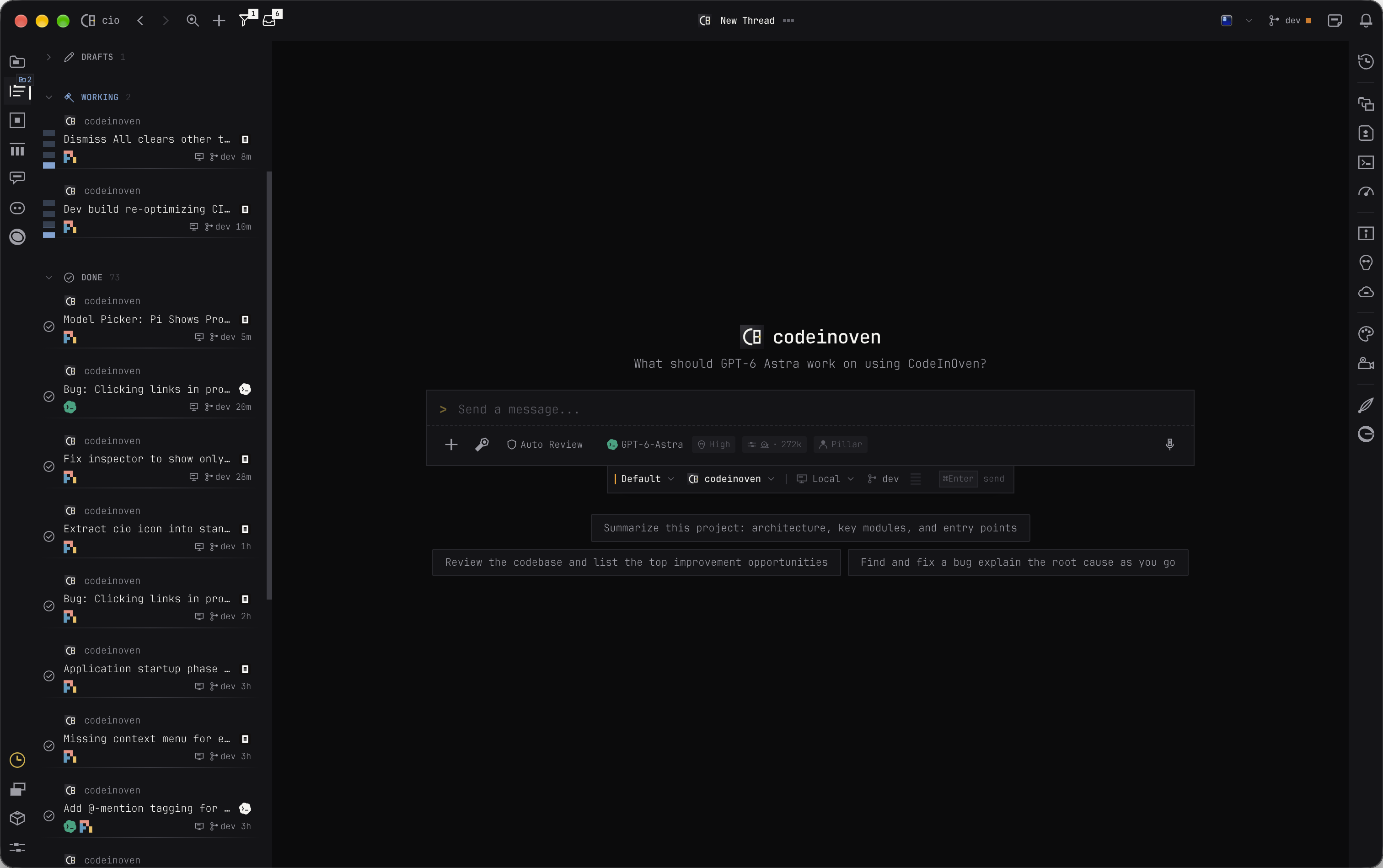Toggle the Pillar persona chip
Viewport: 1383px width, 868px height.
(x=840, y=445)
